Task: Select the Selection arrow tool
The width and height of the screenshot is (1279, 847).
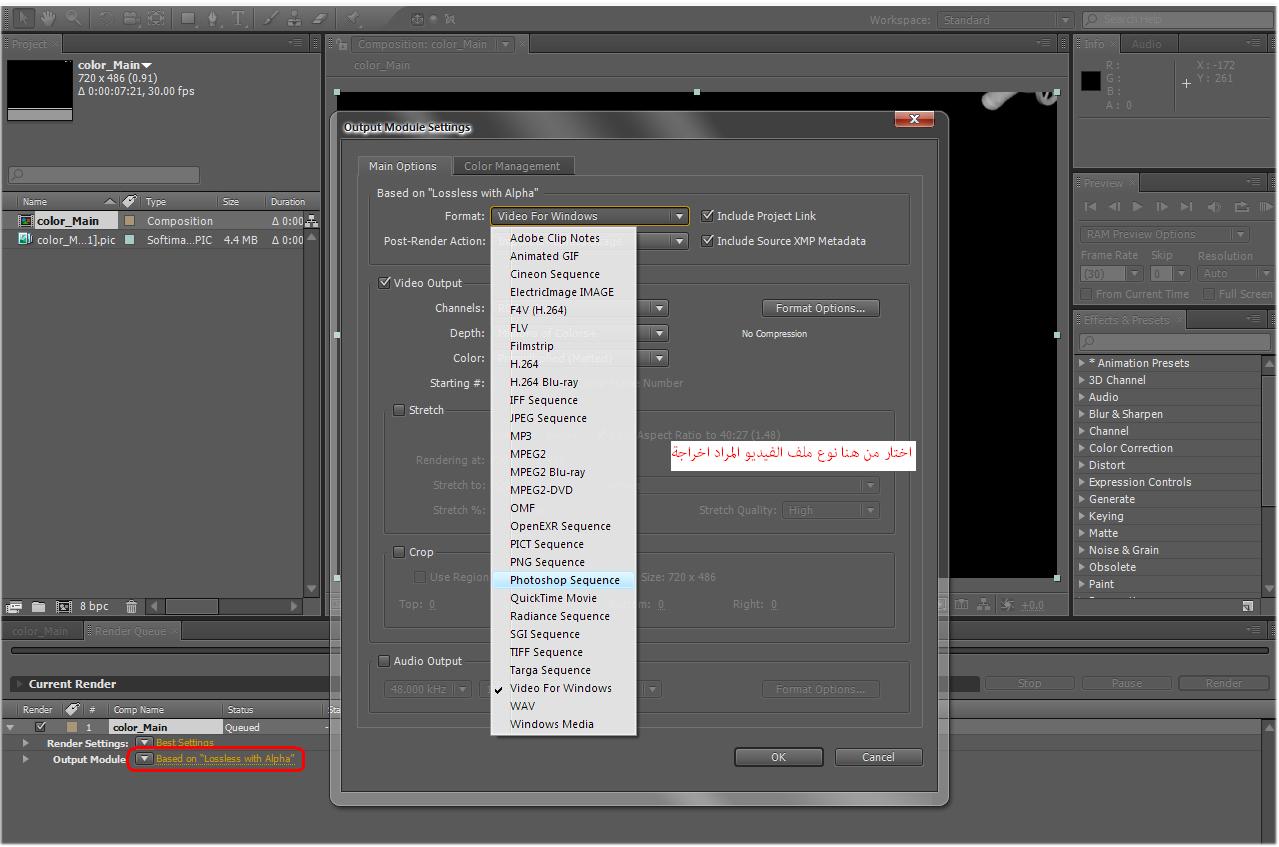Action: click(25, 18)
